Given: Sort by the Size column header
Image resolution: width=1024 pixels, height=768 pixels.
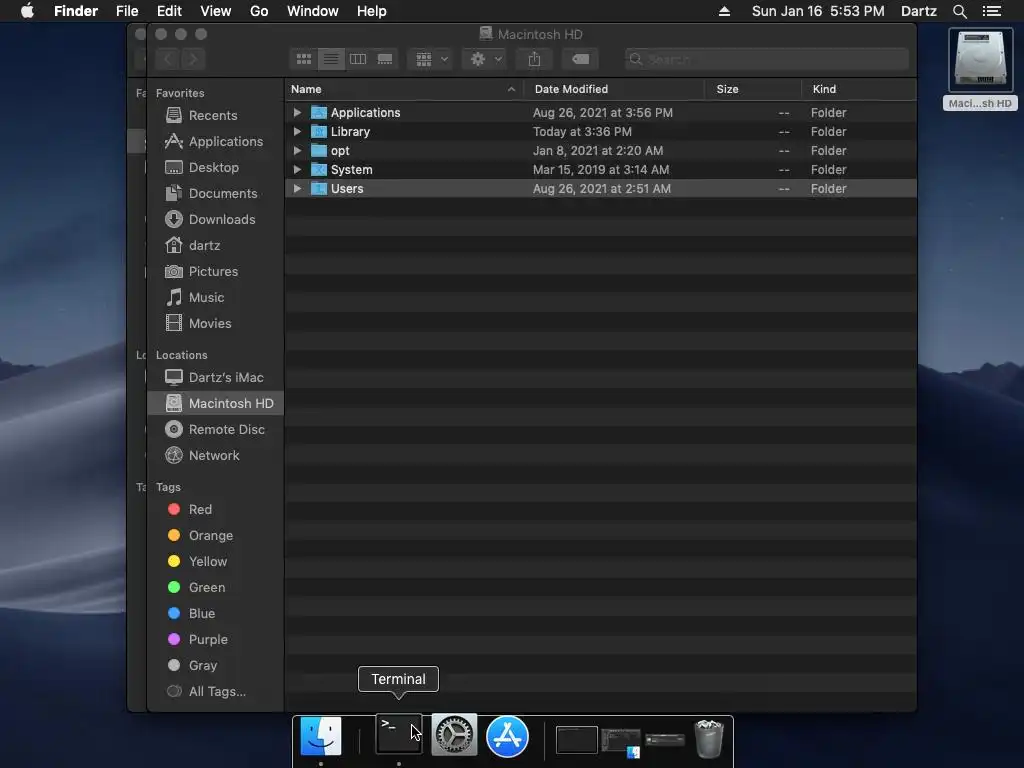Looking at the screenshot, I should point(753,89).
